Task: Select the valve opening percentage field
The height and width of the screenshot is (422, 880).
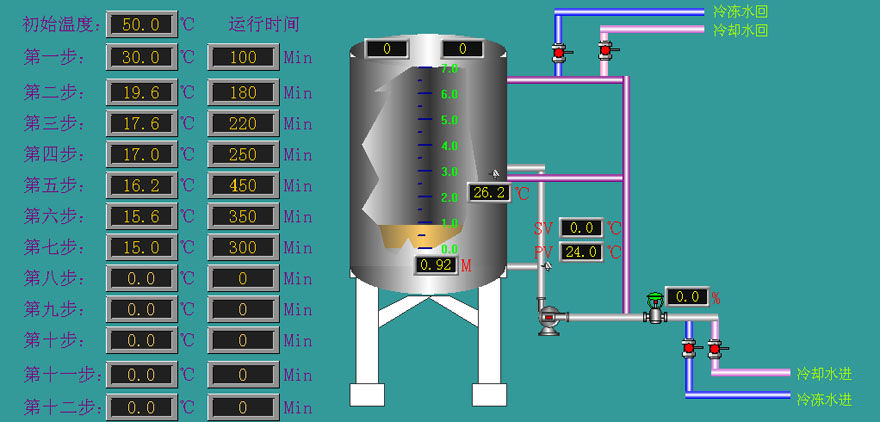Action: [x=686, y=296]
